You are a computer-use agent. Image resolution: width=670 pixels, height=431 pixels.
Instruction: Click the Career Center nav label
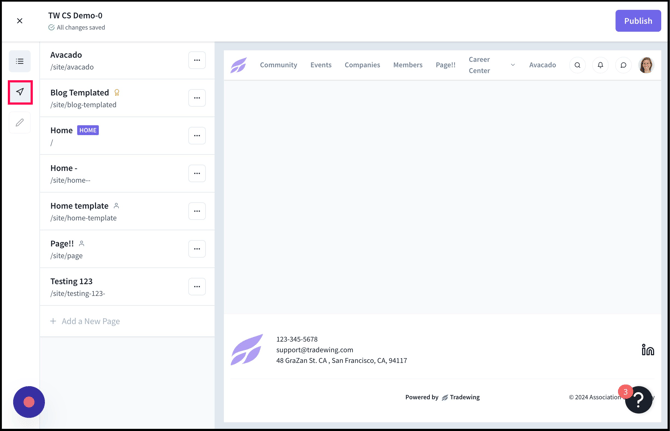(x=479, y=65)
